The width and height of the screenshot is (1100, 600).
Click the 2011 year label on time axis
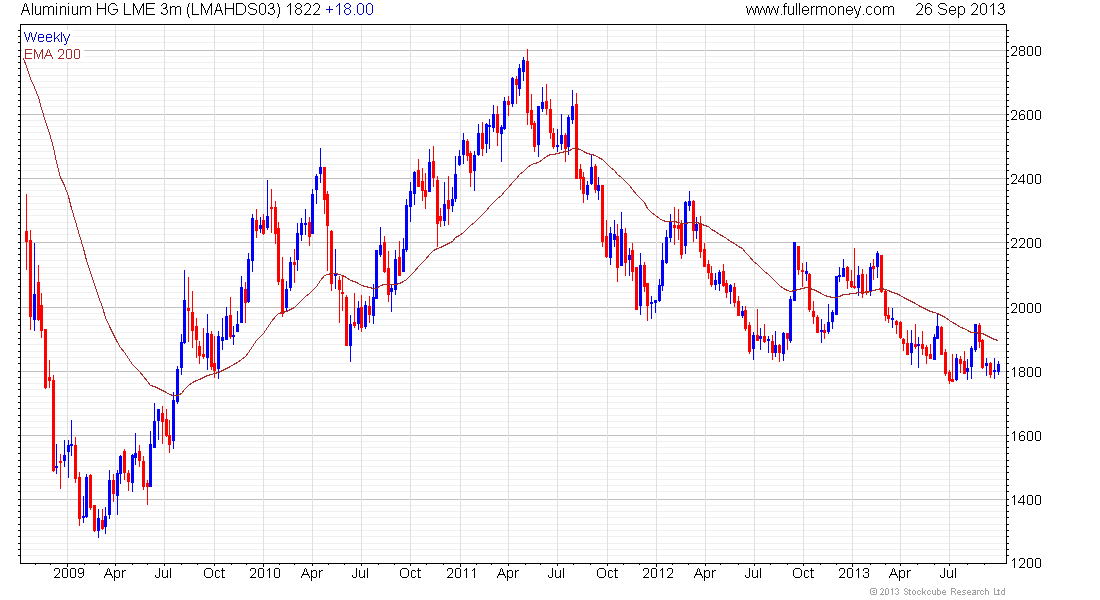[x=461, y=573]
